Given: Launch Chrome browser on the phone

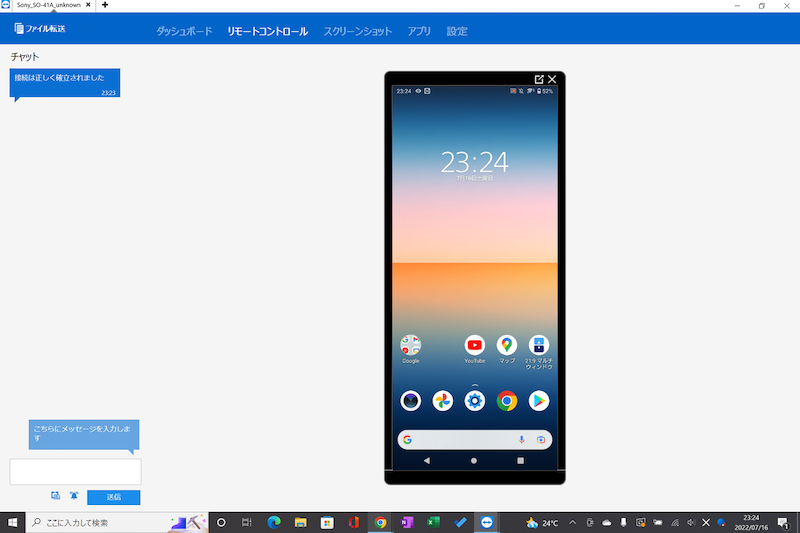Looking at the screenshot, I should (507, 401).
